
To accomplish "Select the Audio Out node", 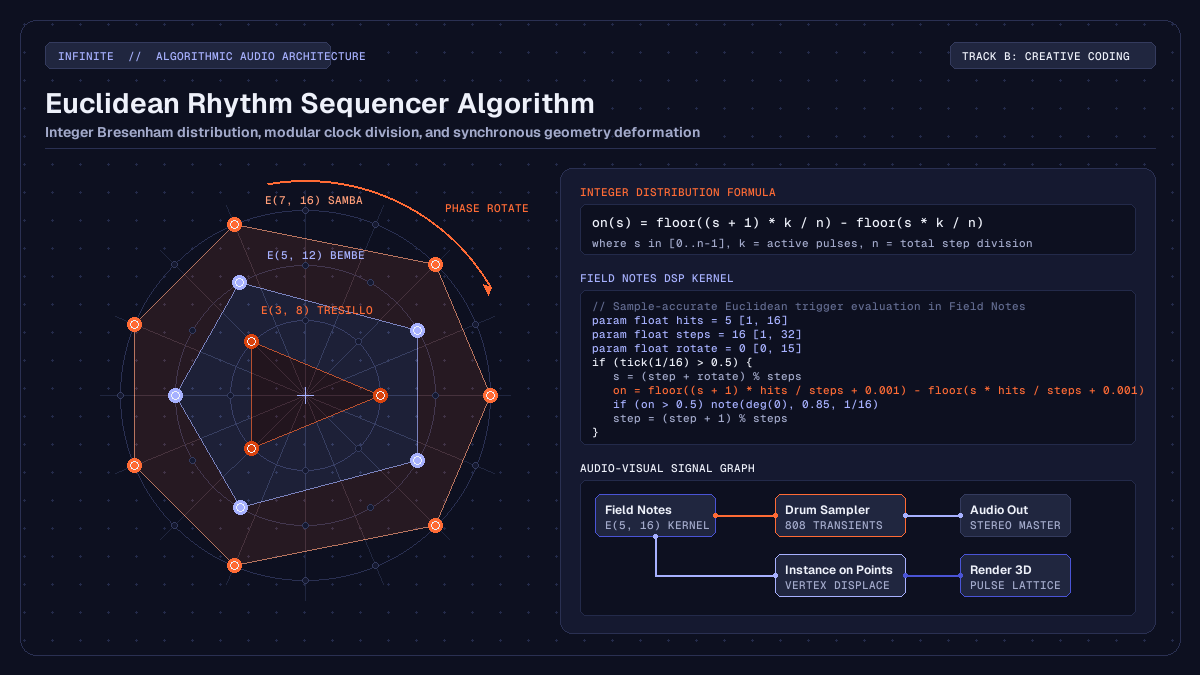I will pos(1015,516).
